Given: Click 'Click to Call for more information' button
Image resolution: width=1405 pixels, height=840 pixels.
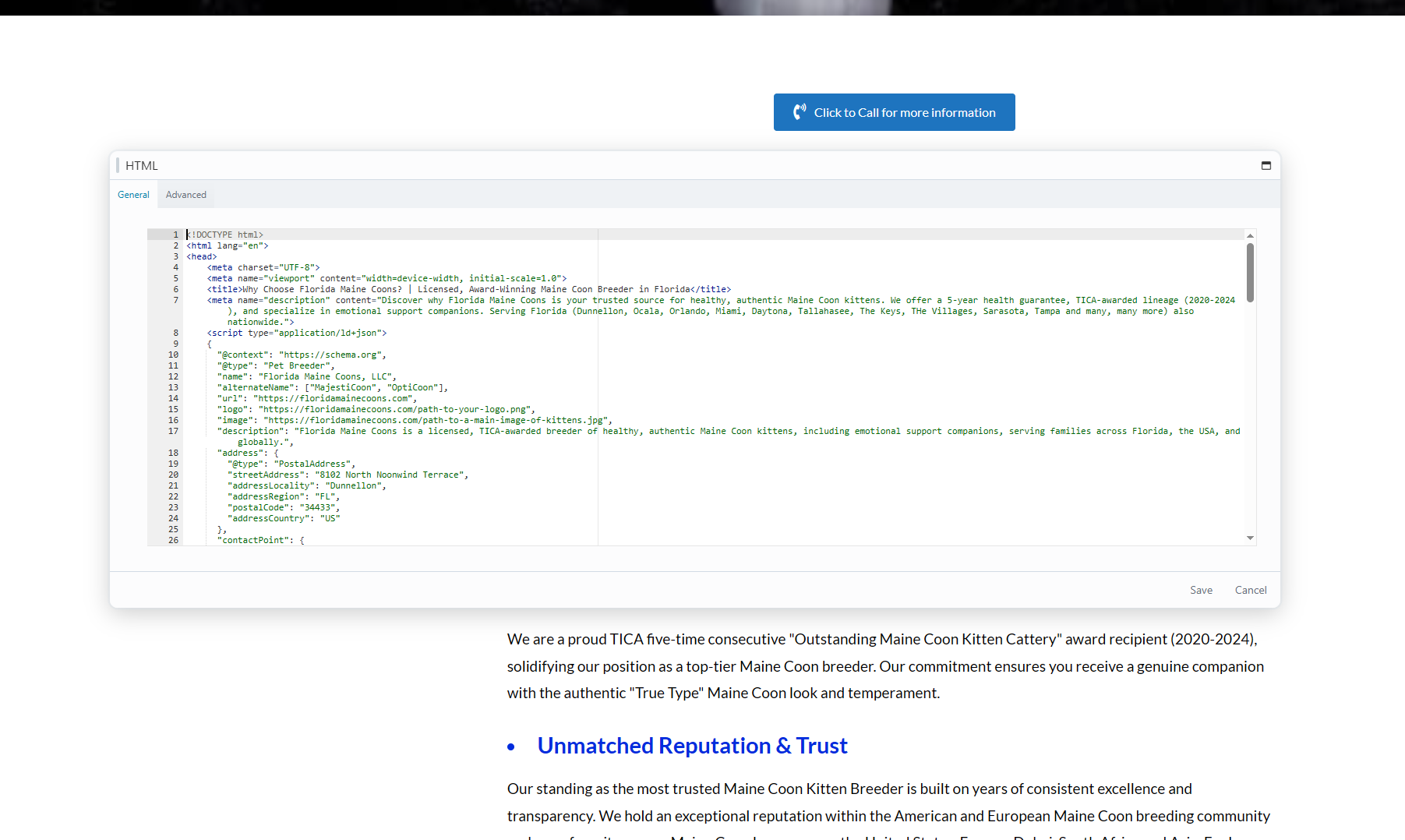Looking at the screenshot, I should tap(894, 112).
